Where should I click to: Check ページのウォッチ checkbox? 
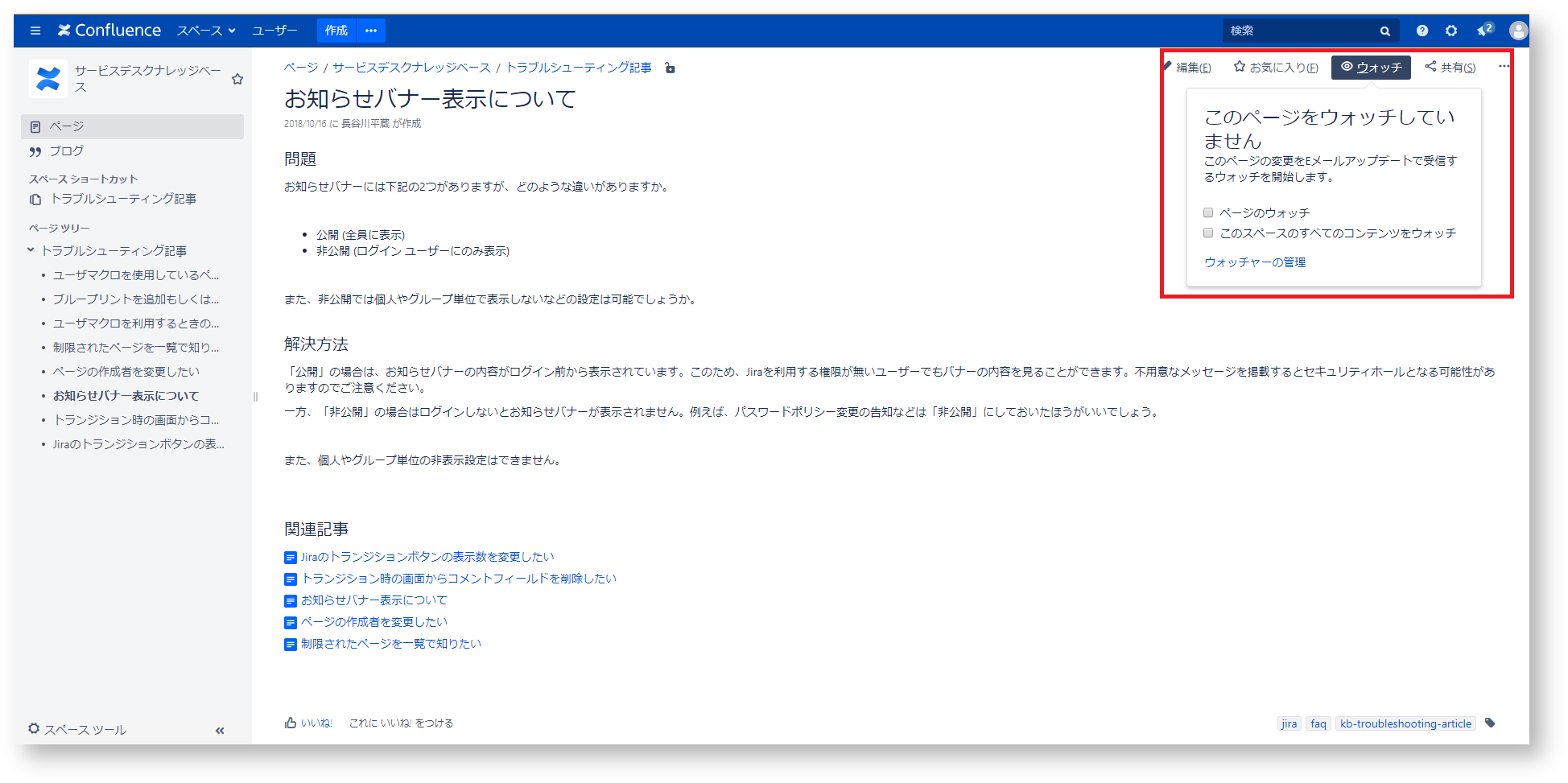[x=1208, y=213]
